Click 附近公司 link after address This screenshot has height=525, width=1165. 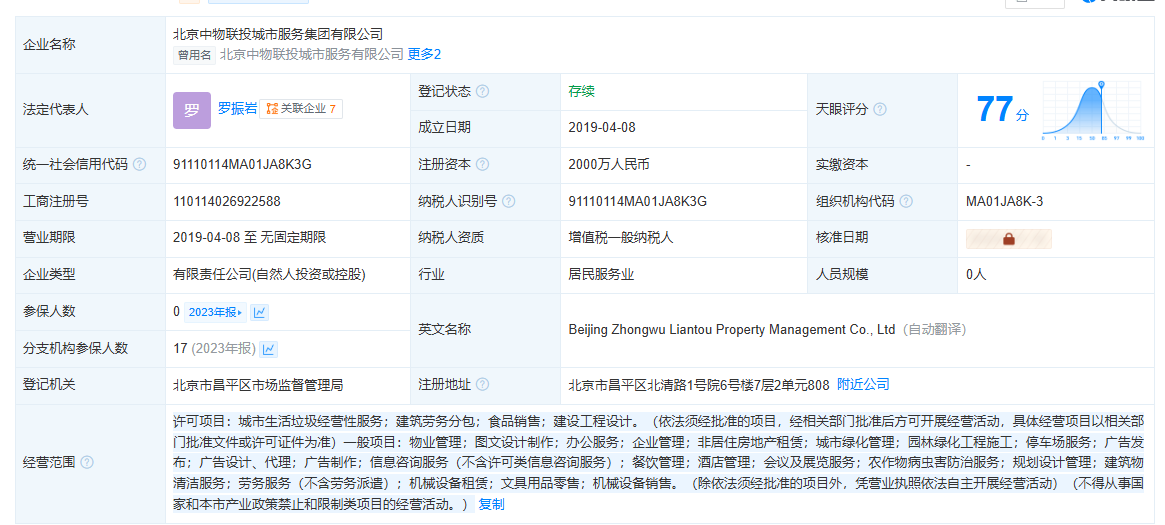click(863, 385)
